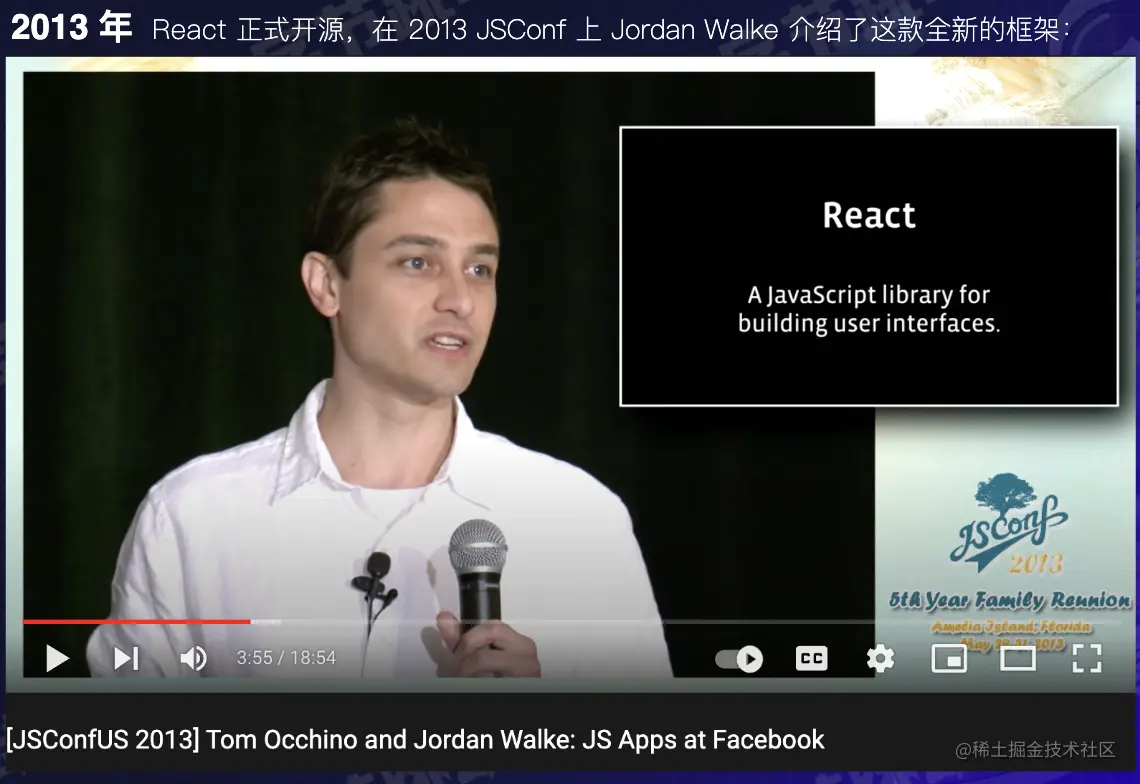Play the video

coord(57,658)
